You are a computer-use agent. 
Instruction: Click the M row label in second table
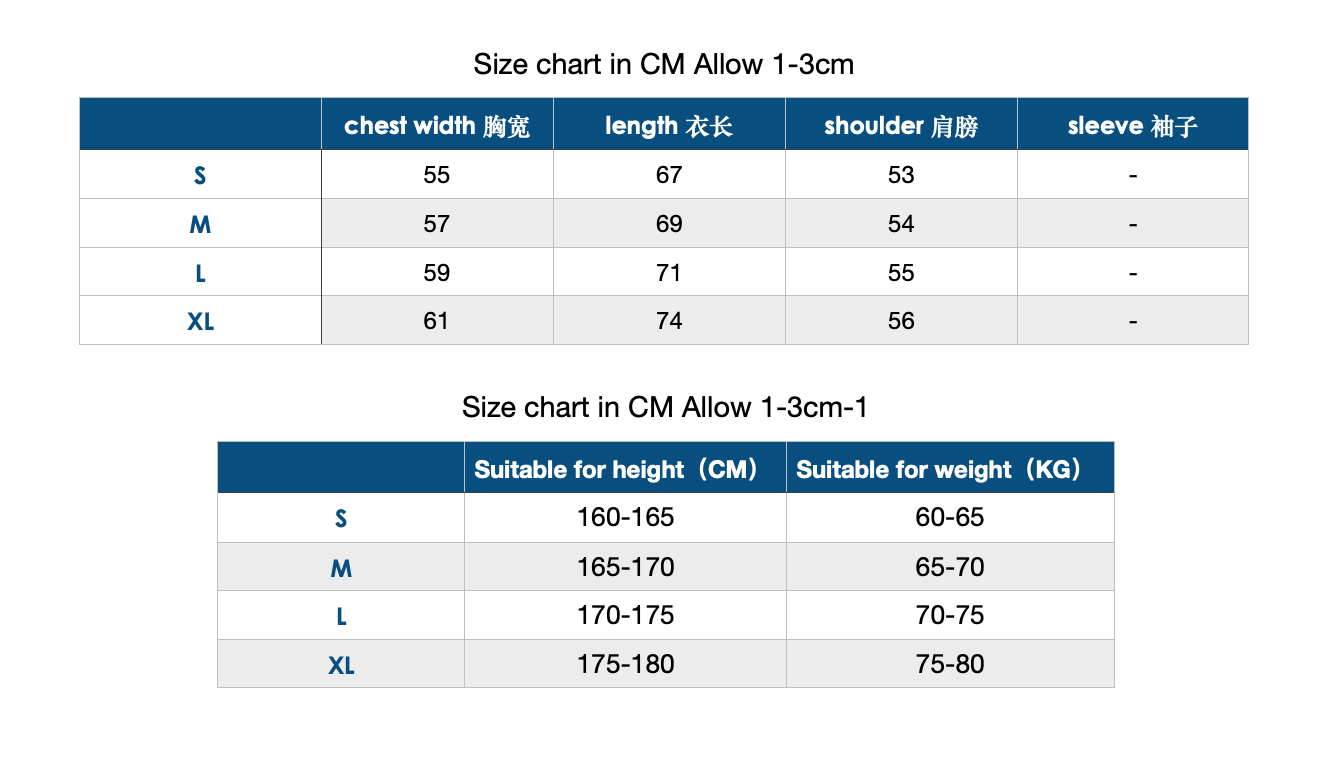point(341,569)
